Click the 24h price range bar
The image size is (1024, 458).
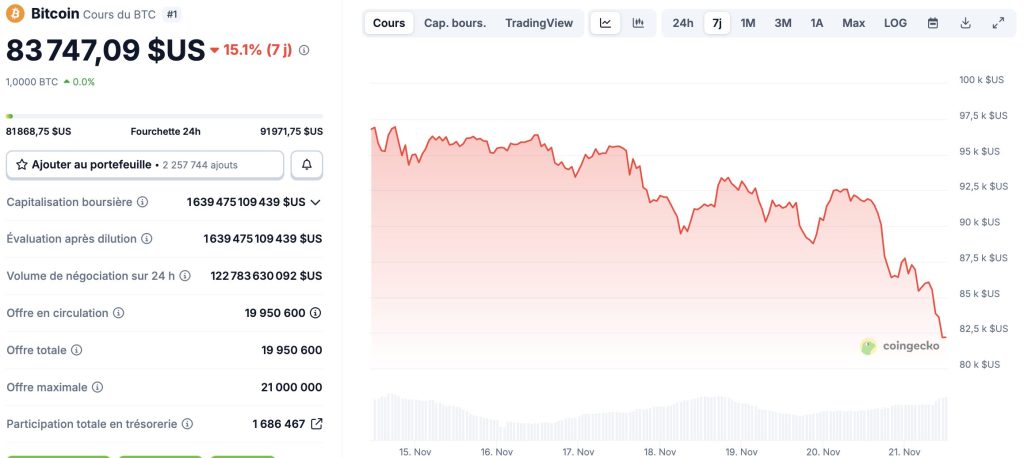click(164, 116)
